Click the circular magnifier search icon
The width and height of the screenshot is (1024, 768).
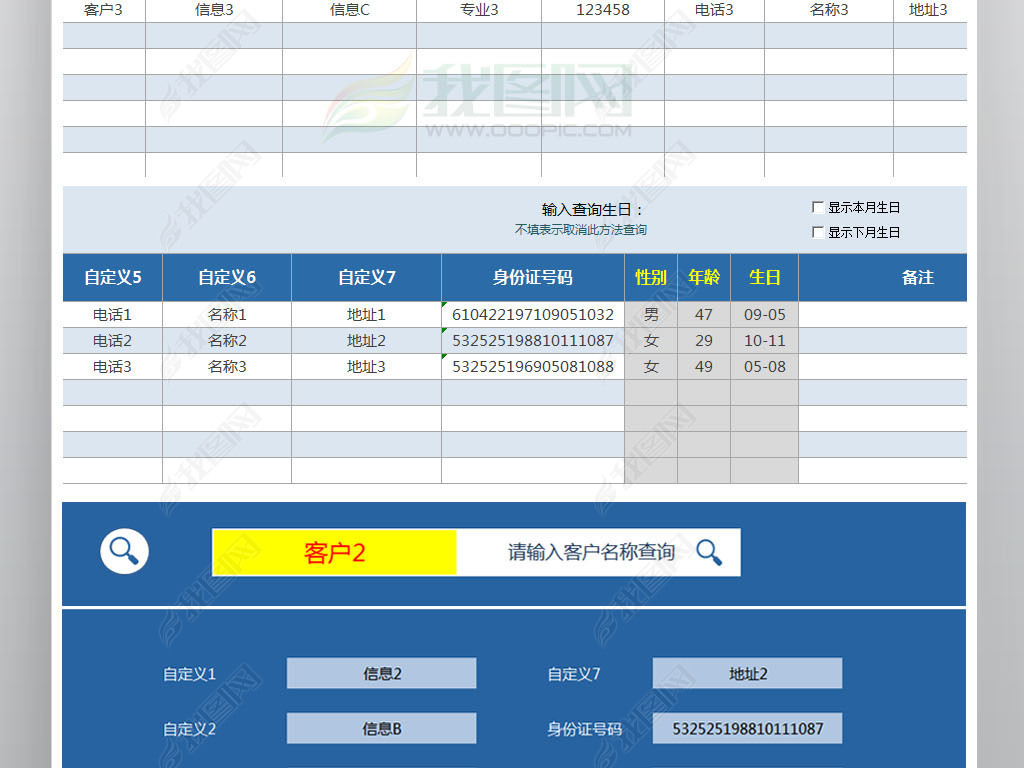pyautogui.click(x=124, y=551)
